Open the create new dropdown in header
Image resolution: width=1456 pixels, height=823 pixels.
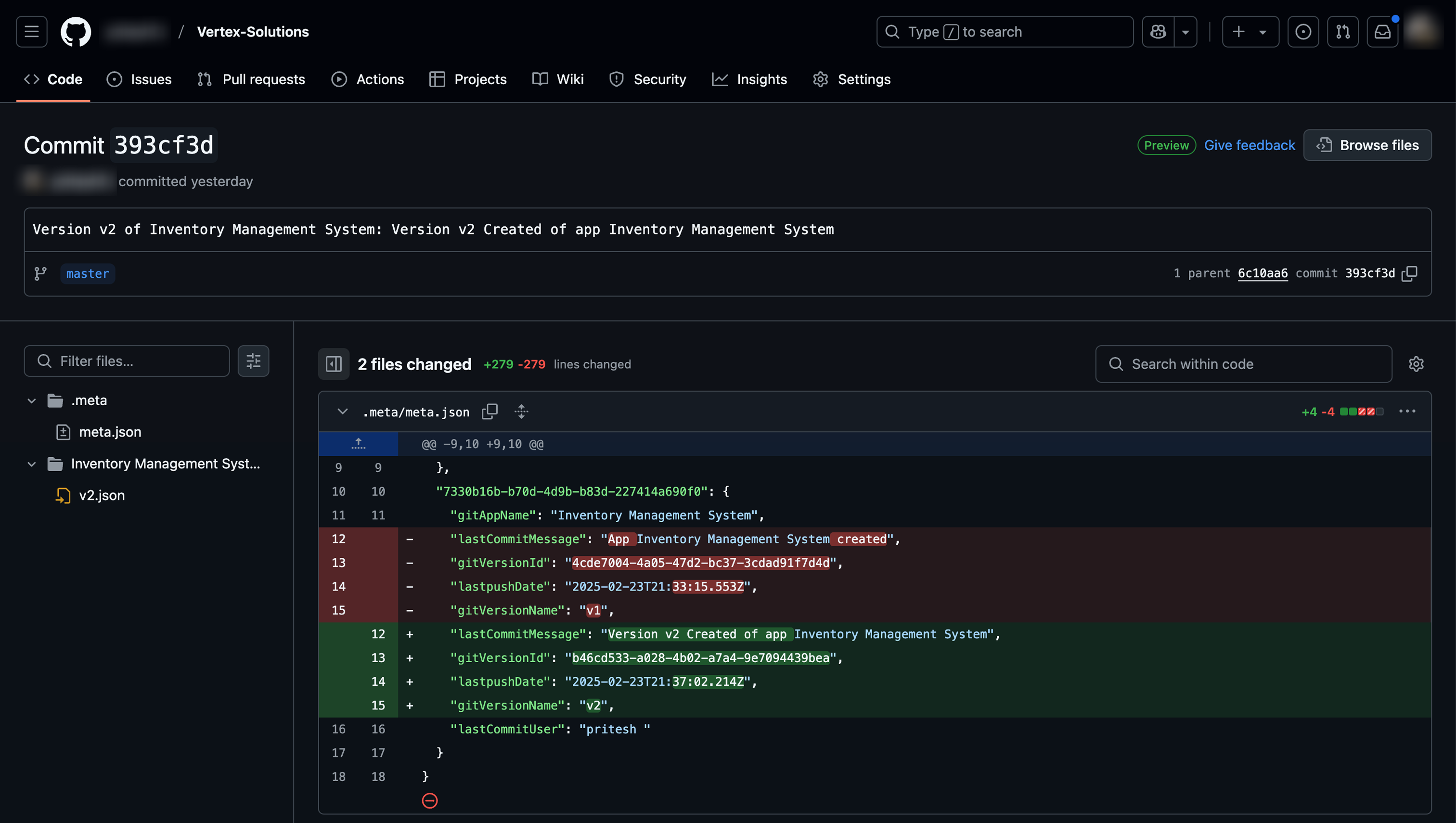1251,32
